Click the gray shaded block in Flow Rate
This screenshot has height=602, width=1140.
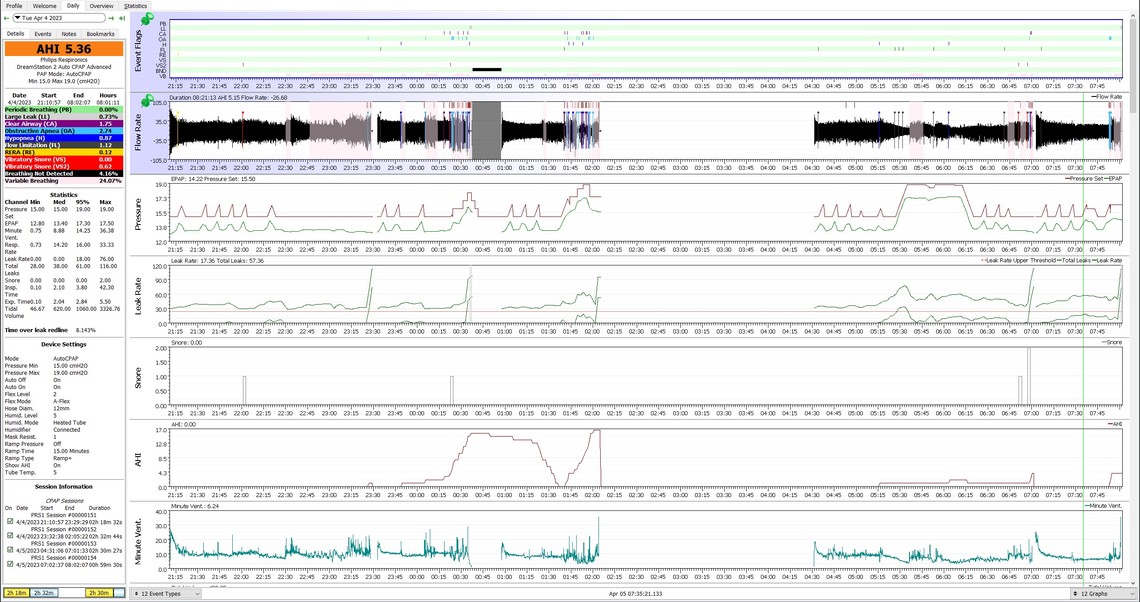click(487, 130)
